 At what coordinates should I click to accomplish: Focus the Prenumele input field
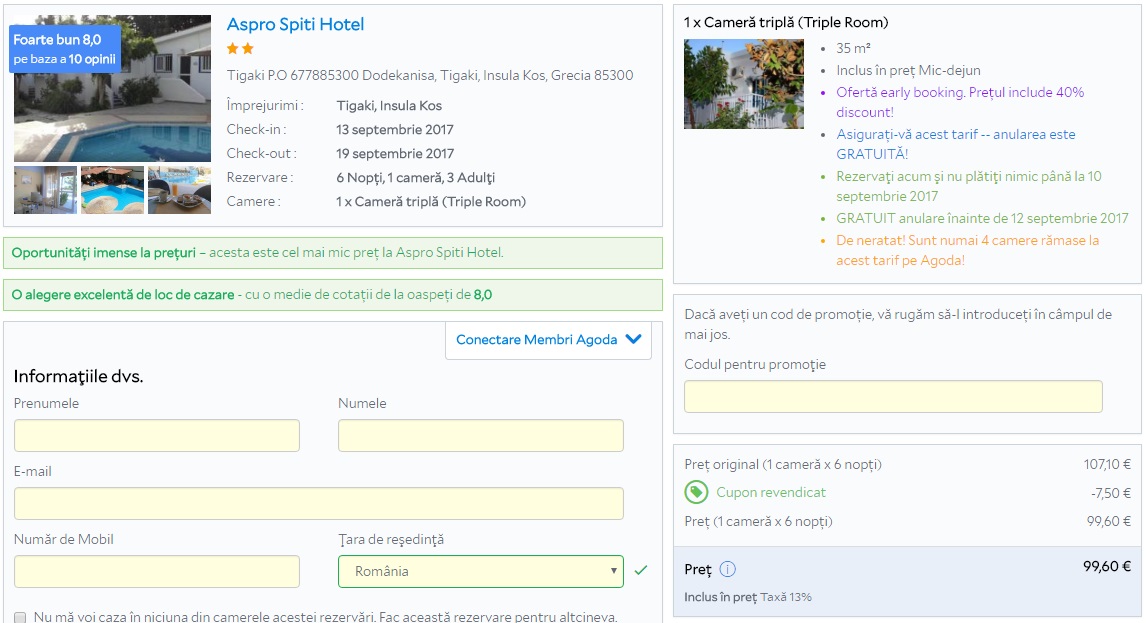[x=157, y=436]
